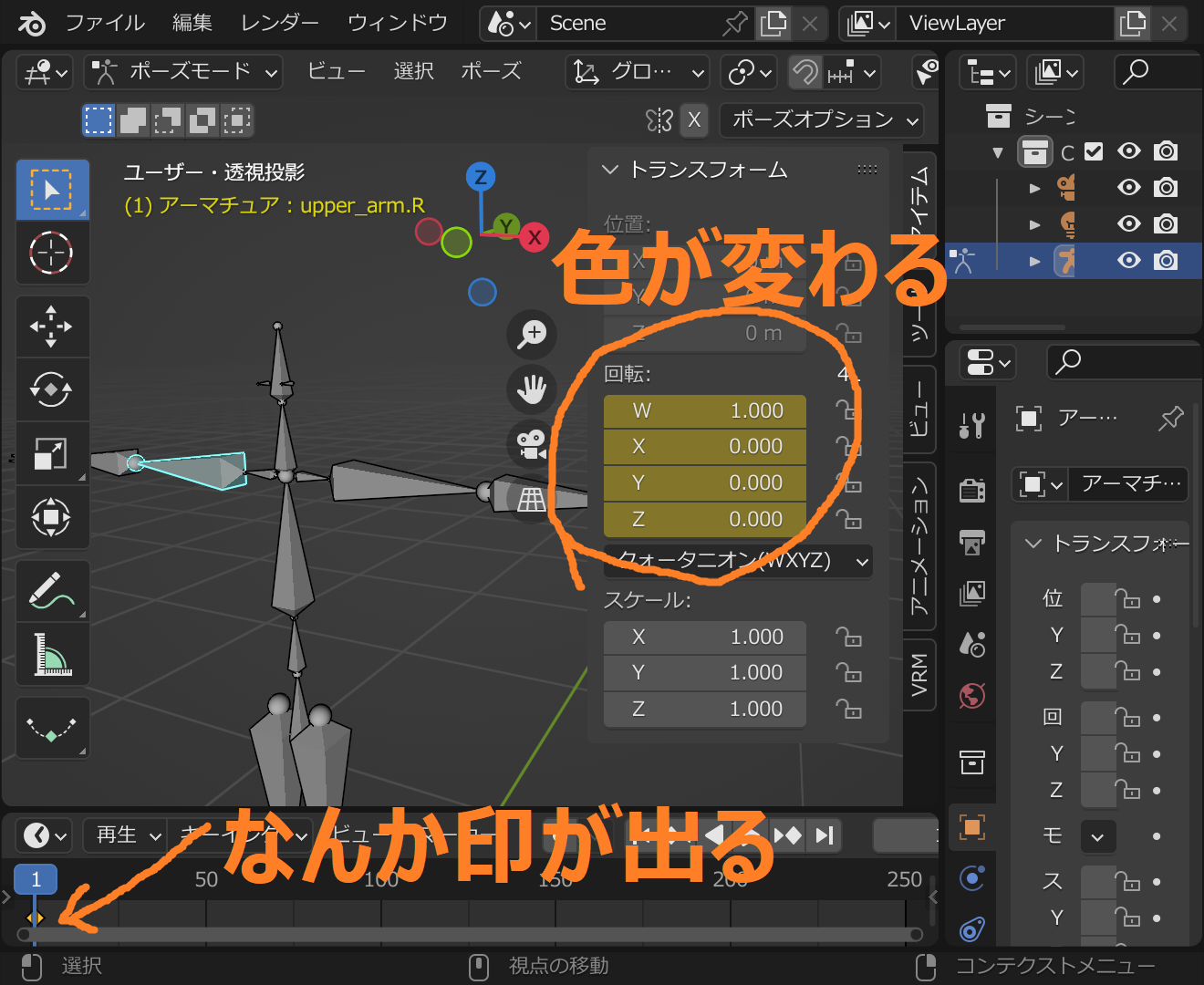Click the timeline horizontal scrollbar

(x=470, y=934)
